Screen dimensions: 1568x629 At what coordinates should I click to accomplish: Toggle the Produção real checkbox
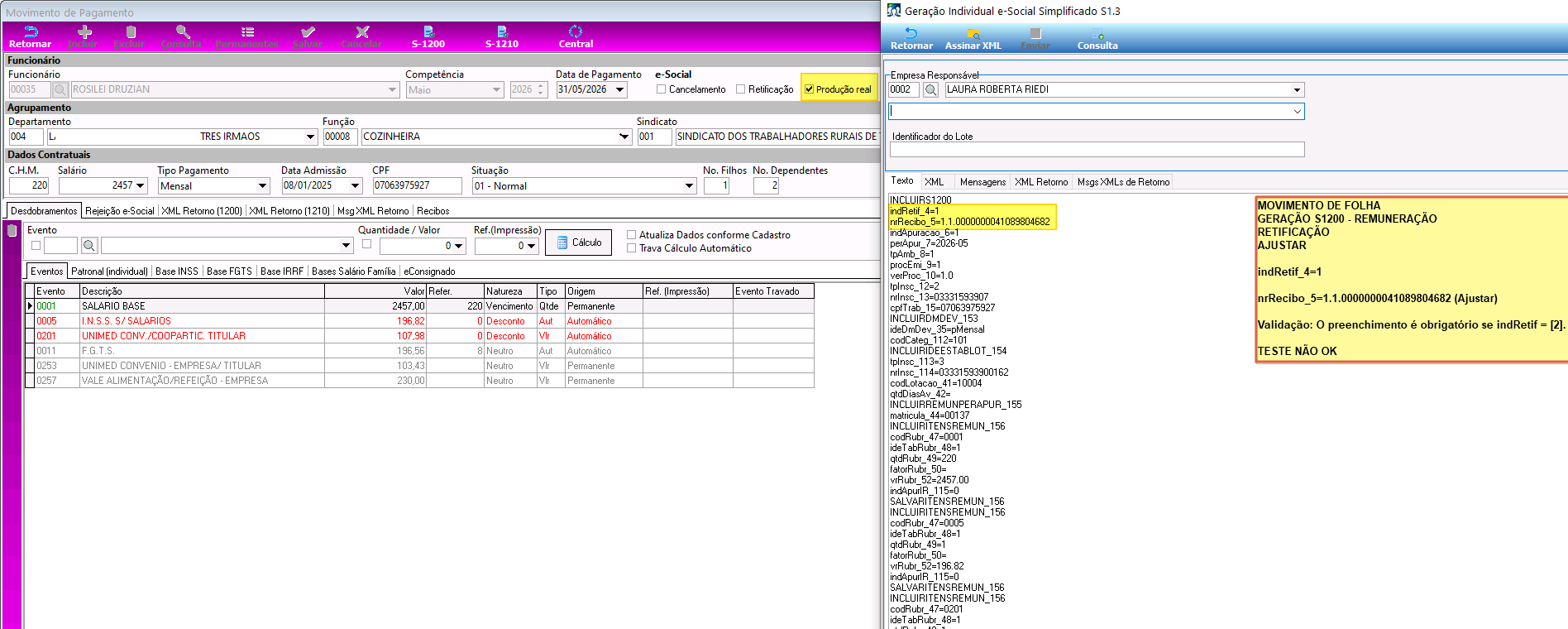tap(809, 89)
